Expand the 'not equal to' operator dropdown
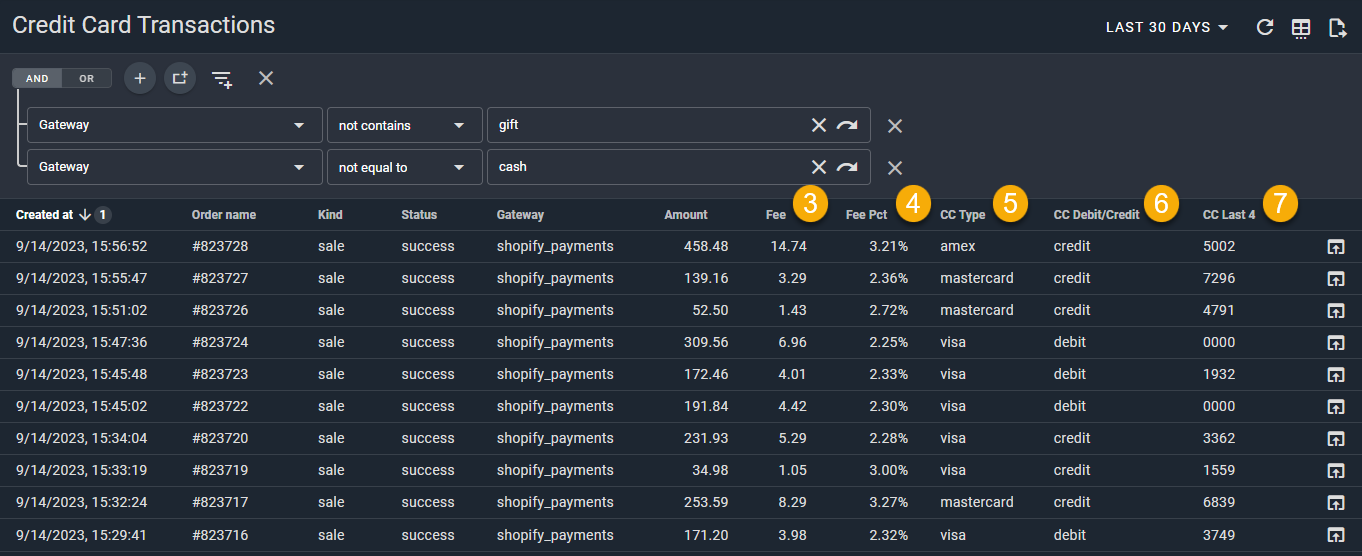This screenshot has height=556, width=1362. (x=403, y=167)
